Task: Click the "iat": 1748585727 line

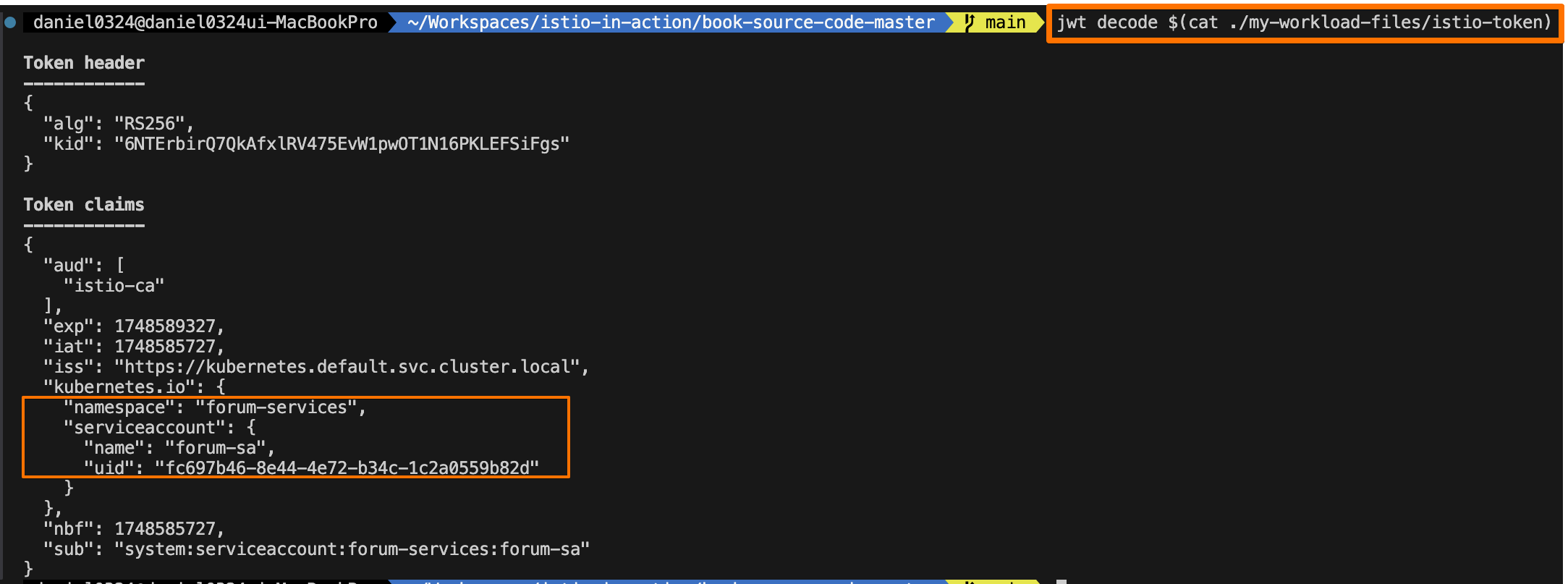Action: coord(135,347)
